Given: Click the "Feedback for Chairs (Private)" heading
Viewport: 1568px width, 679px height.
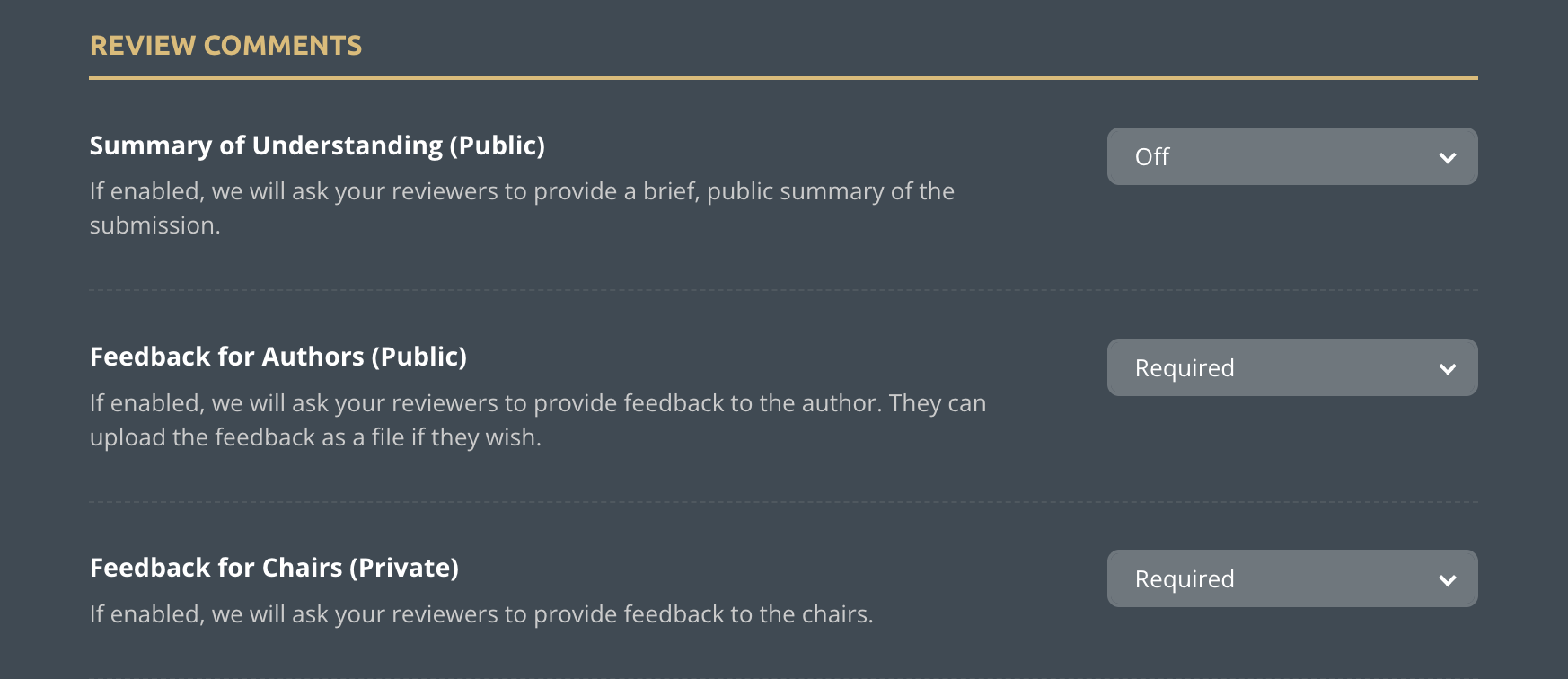Looking at the screenshot, I should (274, 568).
